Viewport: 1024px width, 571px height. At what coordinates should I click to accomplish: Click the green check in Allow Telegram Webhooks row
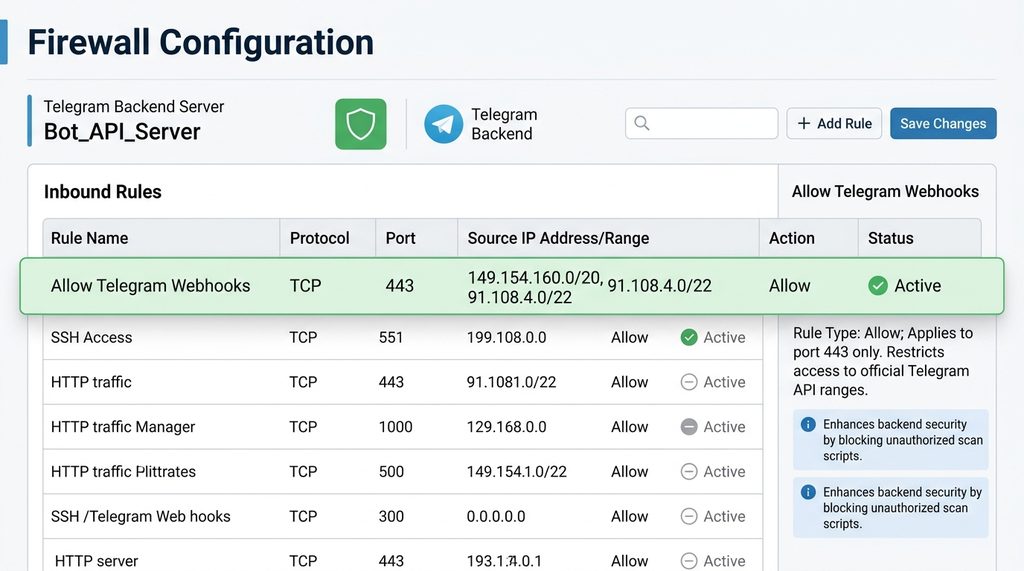878,286
